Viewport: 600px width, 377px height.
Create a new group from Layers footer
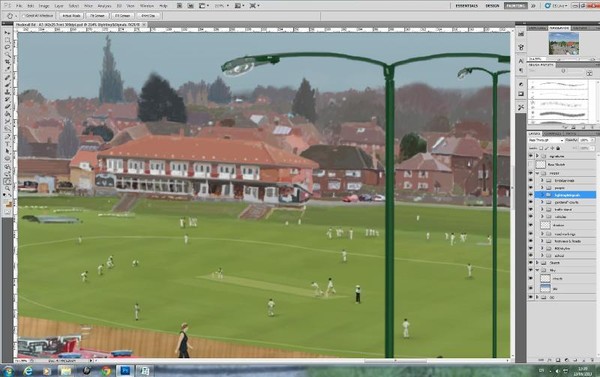574,360
